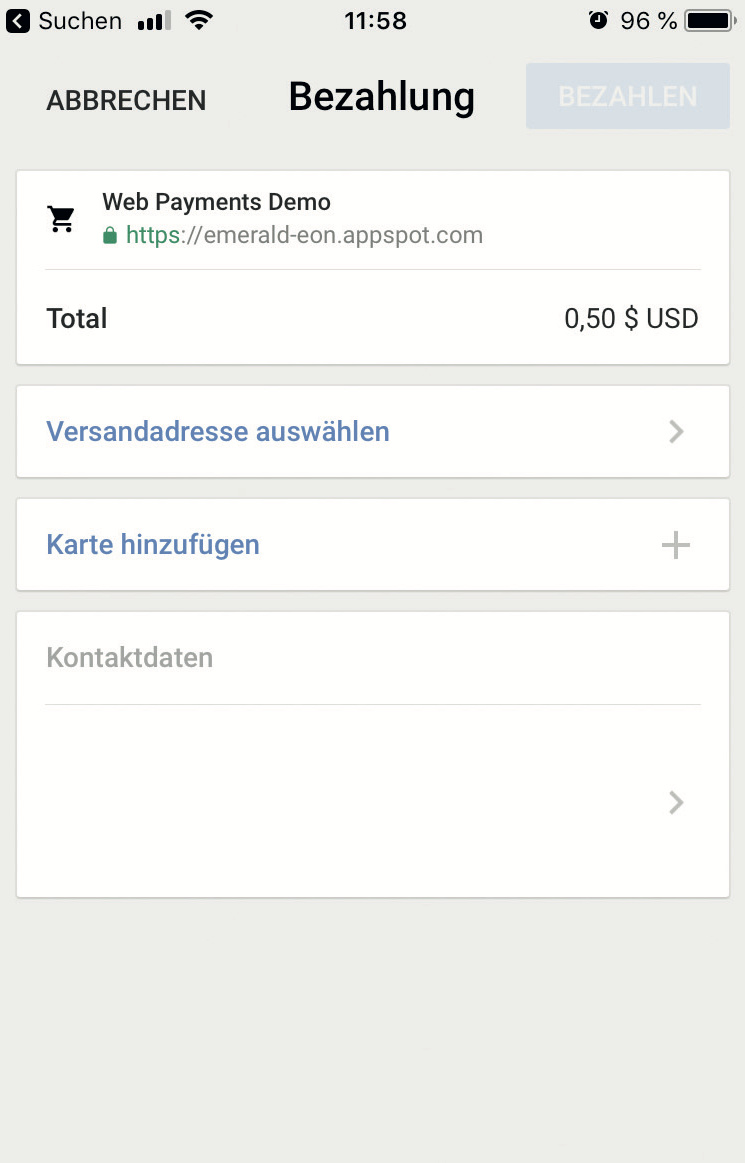Tap the Wi-Fi status icon
The height and width of the screenshot is (1163, 745).
pyautogui.click(x=201, y=20)
